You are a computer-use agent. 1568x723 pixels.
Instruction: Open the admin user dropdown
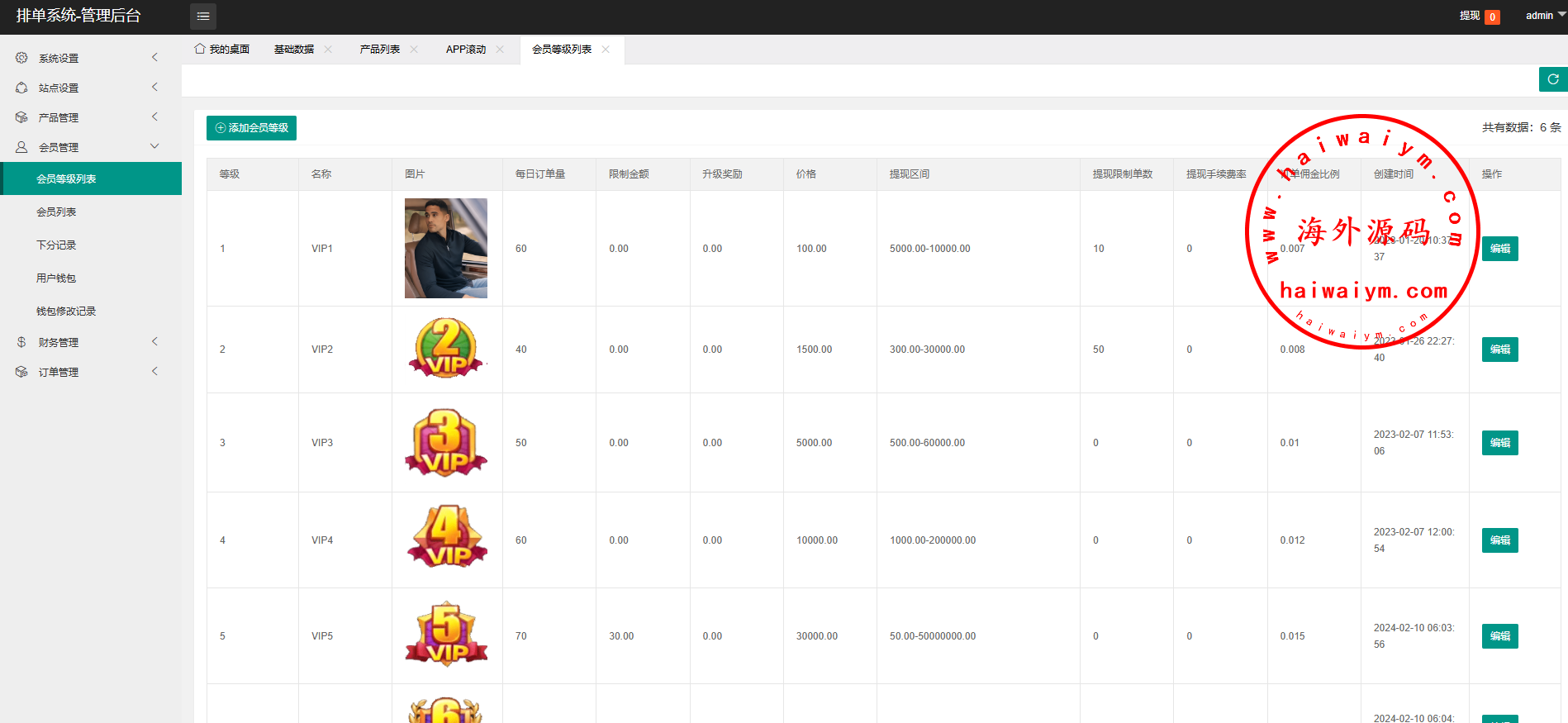click(1543, 16)
